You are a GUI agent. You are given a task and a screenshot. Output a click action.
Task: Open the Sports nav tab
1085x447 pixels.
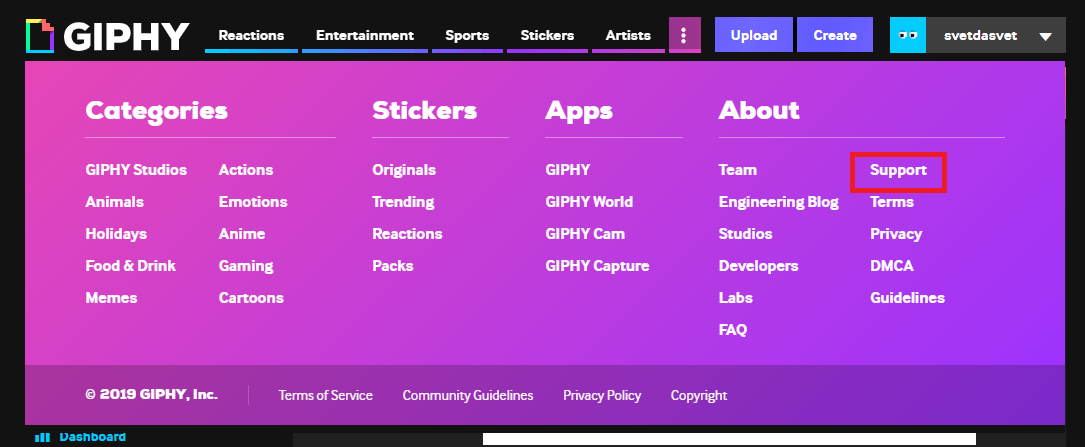[467, 35]
